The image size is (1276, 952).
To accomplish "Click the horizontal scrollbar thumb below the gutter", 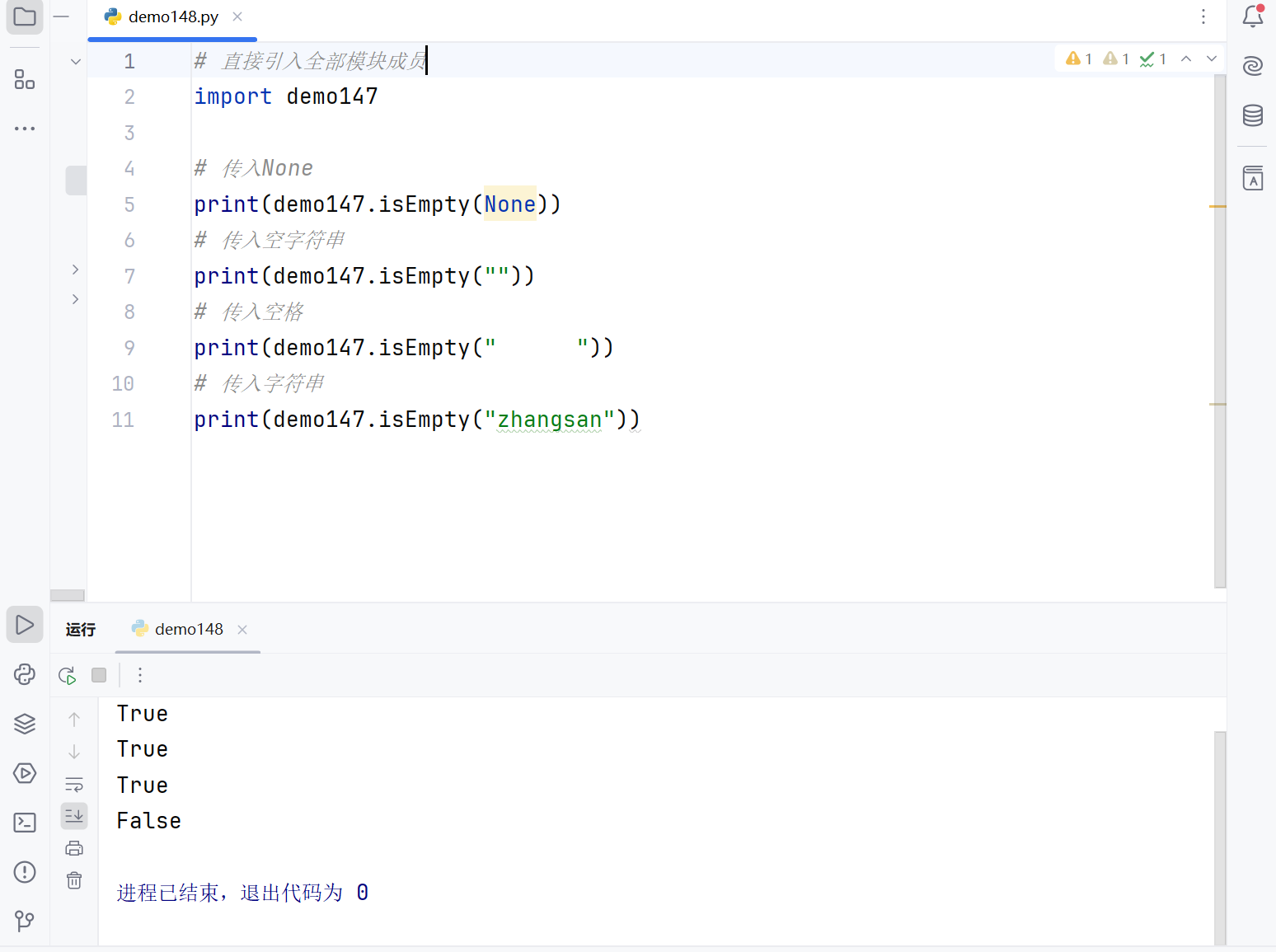I will tap(68, 595).
